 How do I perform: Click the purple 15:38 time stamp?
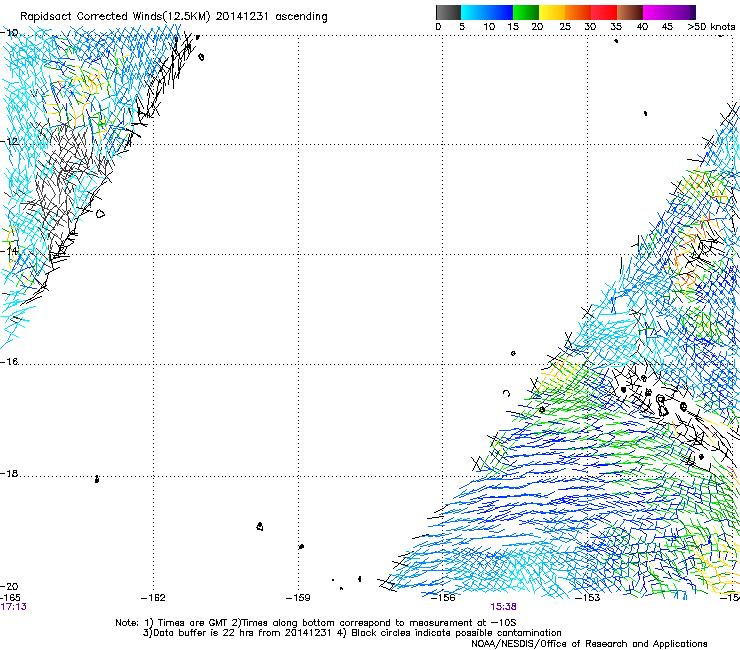coord(503,607)
